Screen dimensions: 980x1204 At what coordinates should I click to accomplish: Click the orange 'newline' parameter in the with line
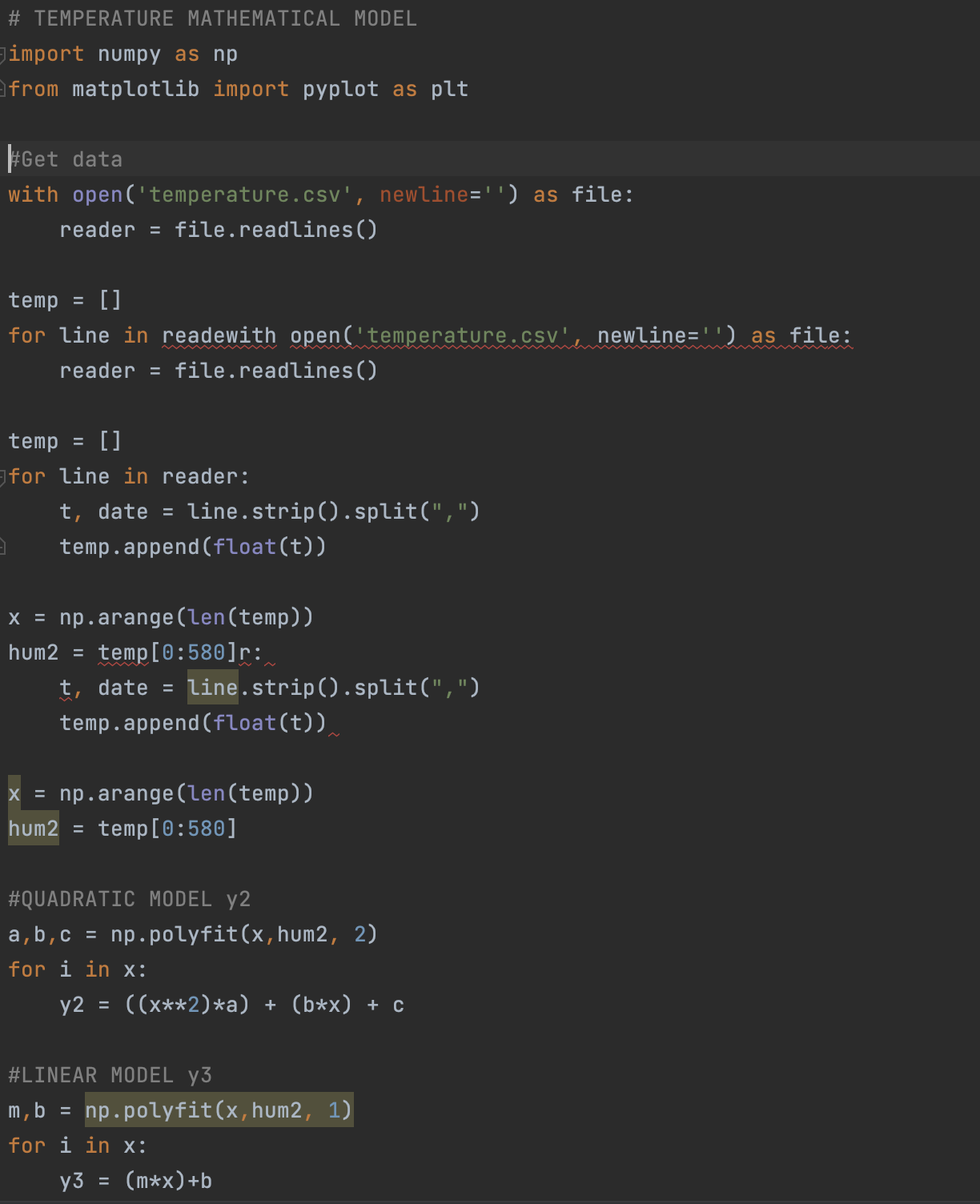424,195
